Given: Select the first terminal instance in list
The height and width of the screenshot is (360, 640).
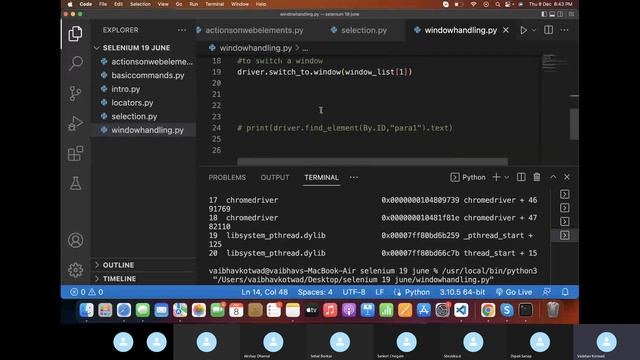Looking at the screenshot, I should [564, 194].
